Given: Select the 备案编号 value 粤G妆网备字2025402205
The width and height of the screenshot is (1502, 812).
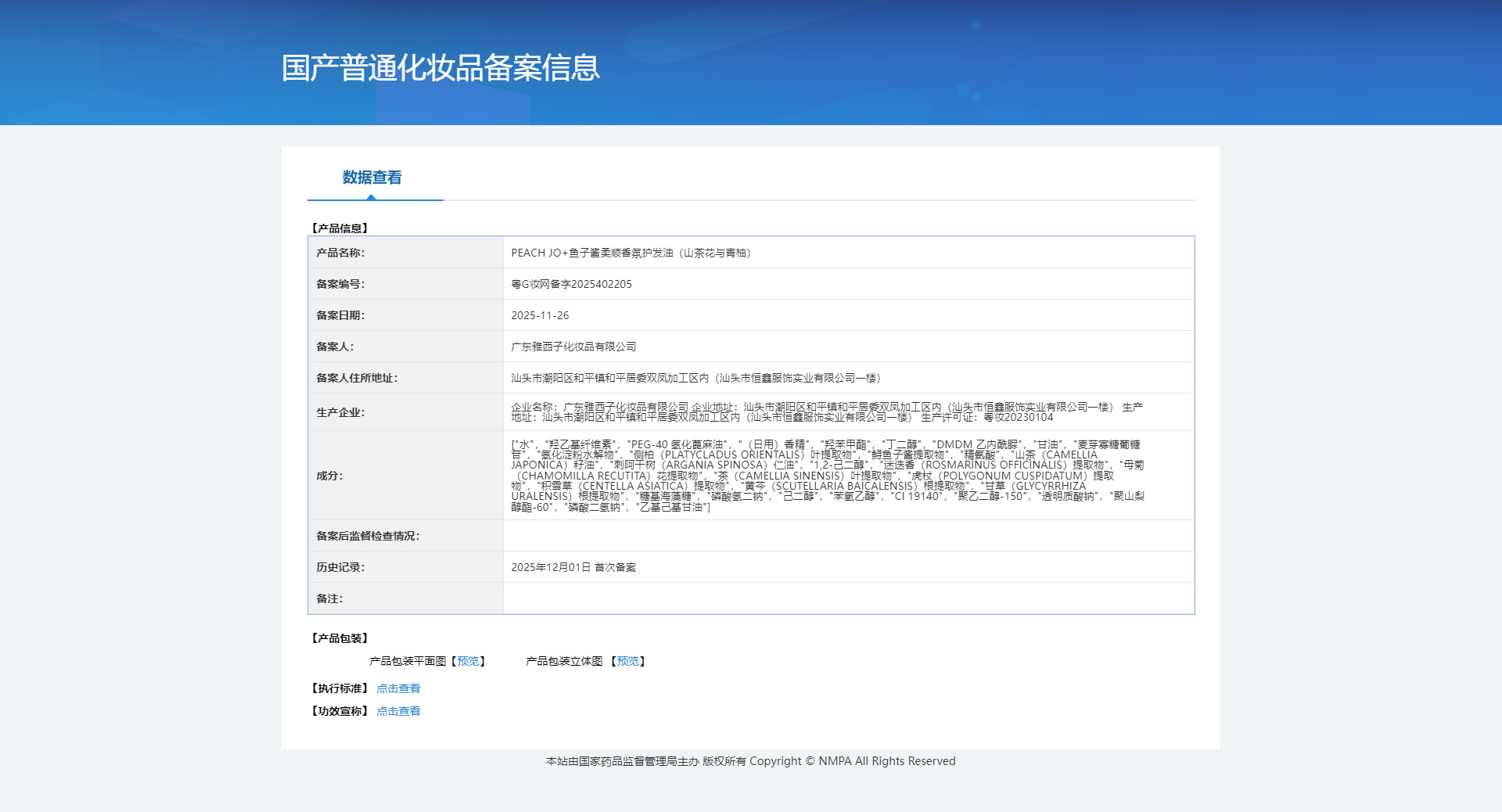Looking at the screenshot, I should coord(571,284).
